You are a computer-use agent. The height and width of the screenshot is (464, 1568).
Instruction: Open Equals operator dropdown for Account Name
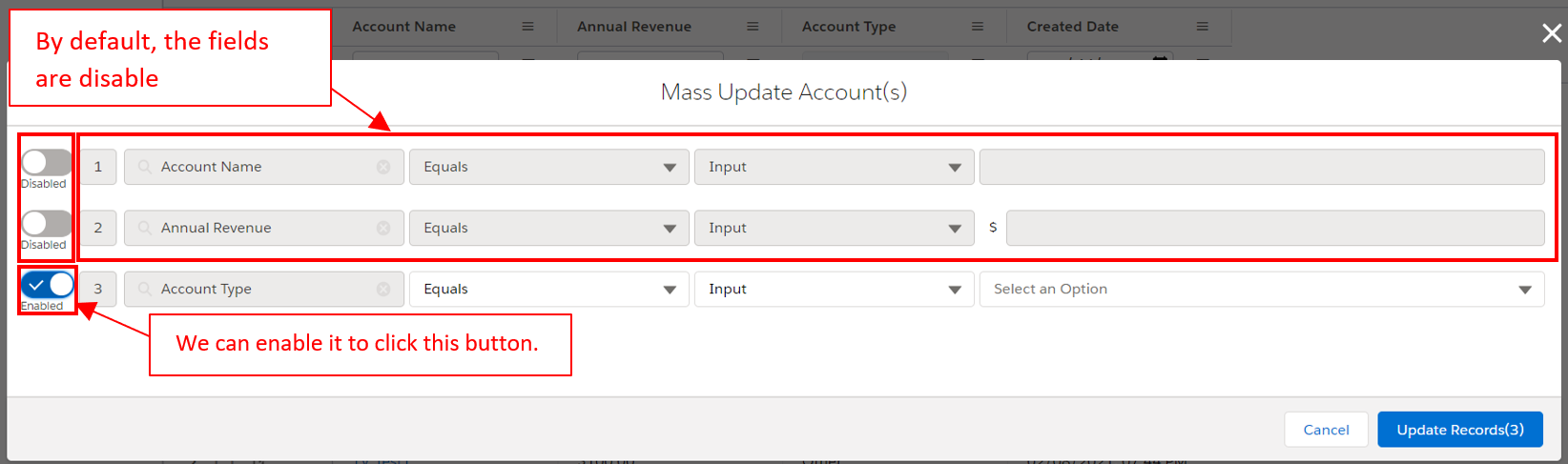click(x=548, y=167)
